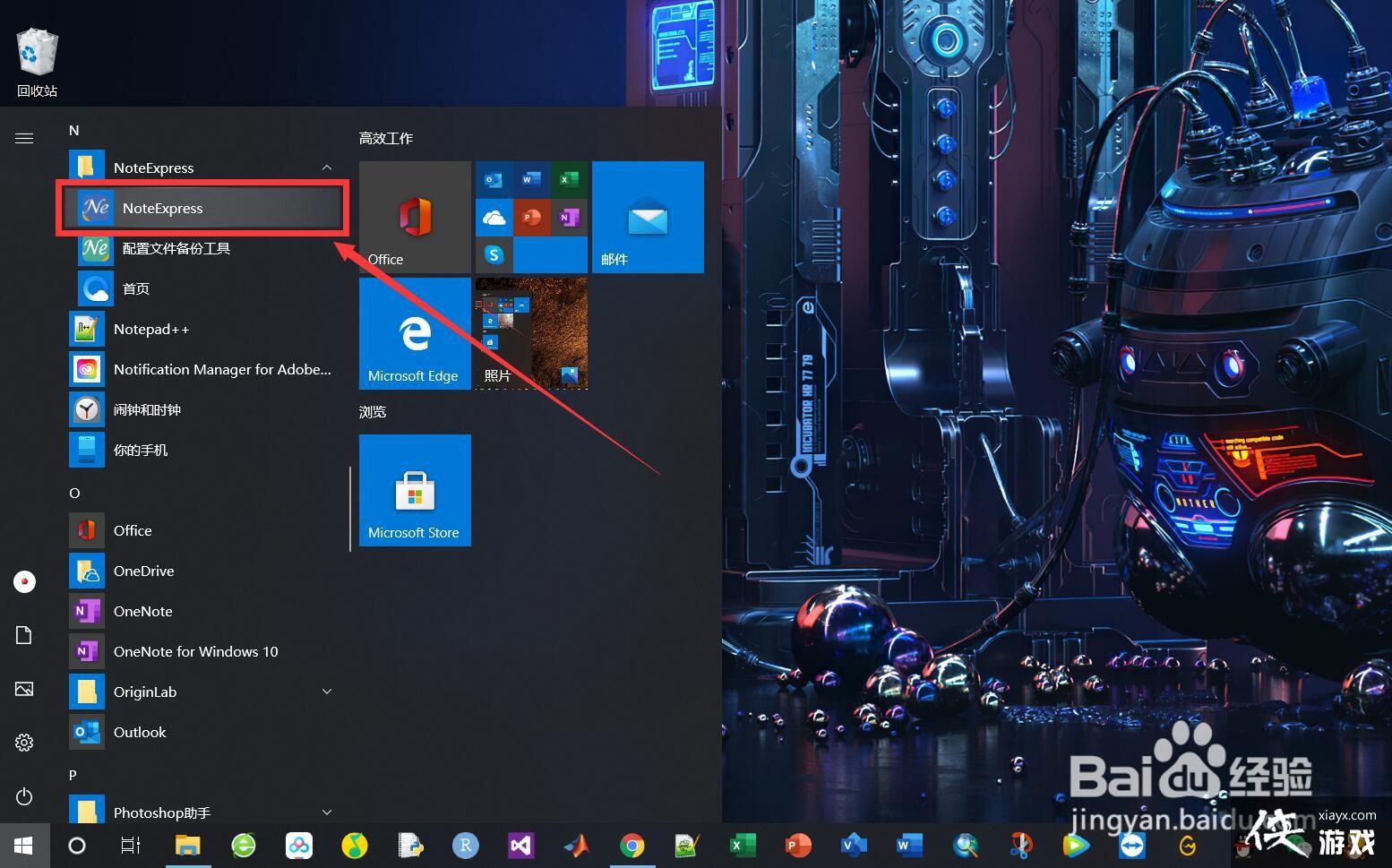Open the user account icon in Start sidebar

pyautogui.click(x=24, y=581)
